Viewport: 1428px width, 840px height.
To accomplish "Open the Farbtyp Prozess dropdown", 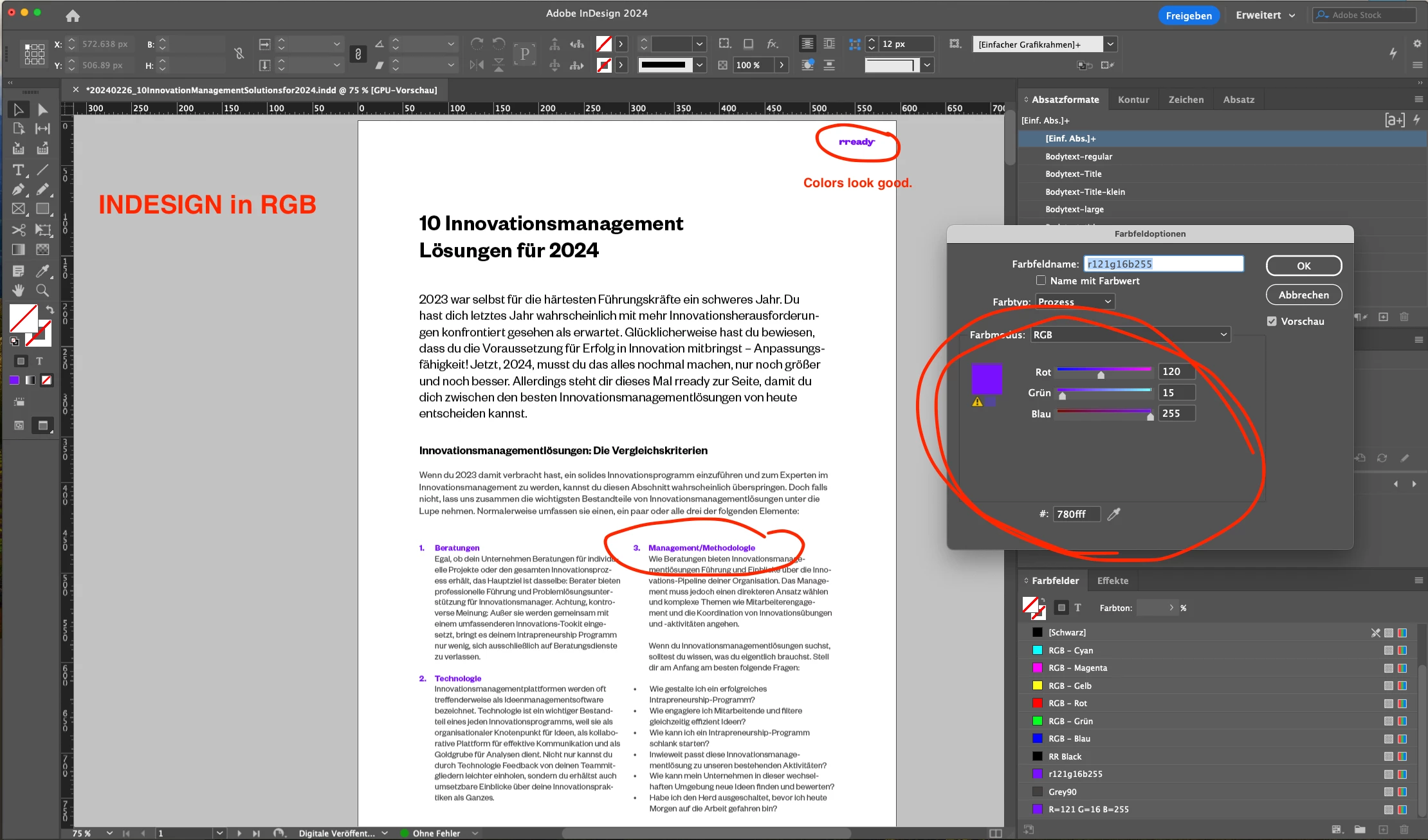I will (x=1074, y=302).
